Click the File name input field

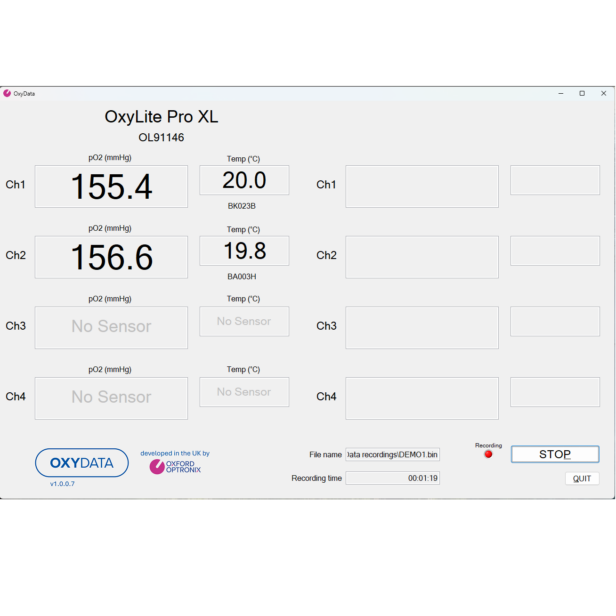392,454
